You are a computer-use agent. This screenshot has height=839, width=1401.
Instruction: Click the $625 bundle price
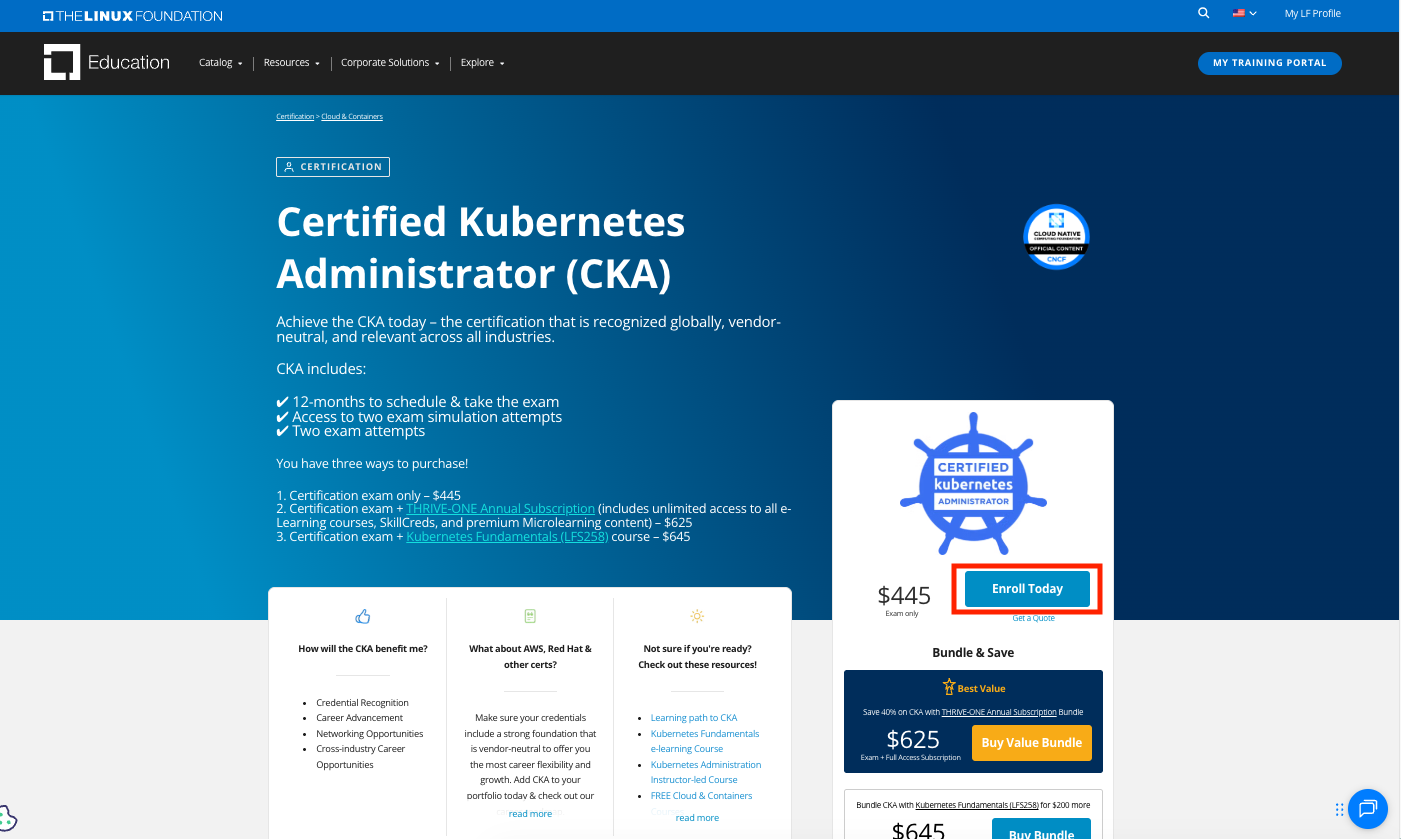(913, 740)
